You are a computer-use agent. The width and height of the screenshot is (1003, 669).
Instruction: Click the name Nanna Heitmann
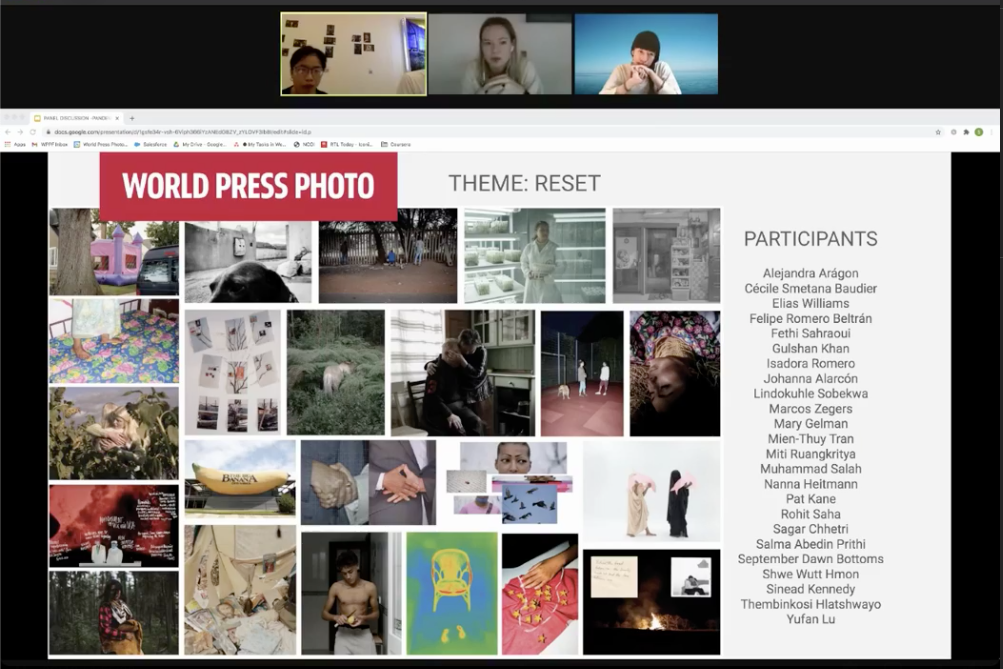tap(810, 484)
